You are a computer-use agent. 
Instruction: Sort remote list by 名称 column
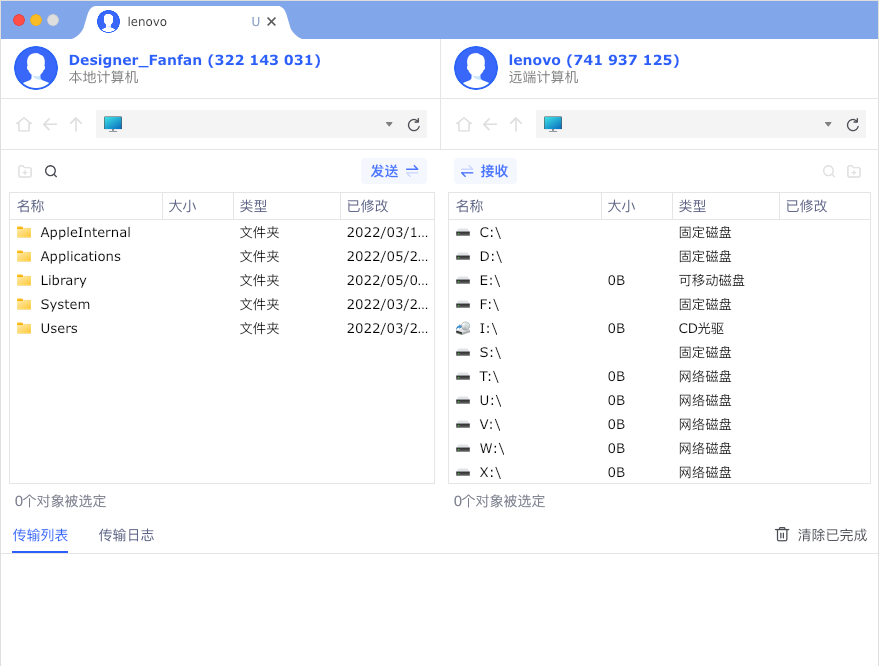525,206
